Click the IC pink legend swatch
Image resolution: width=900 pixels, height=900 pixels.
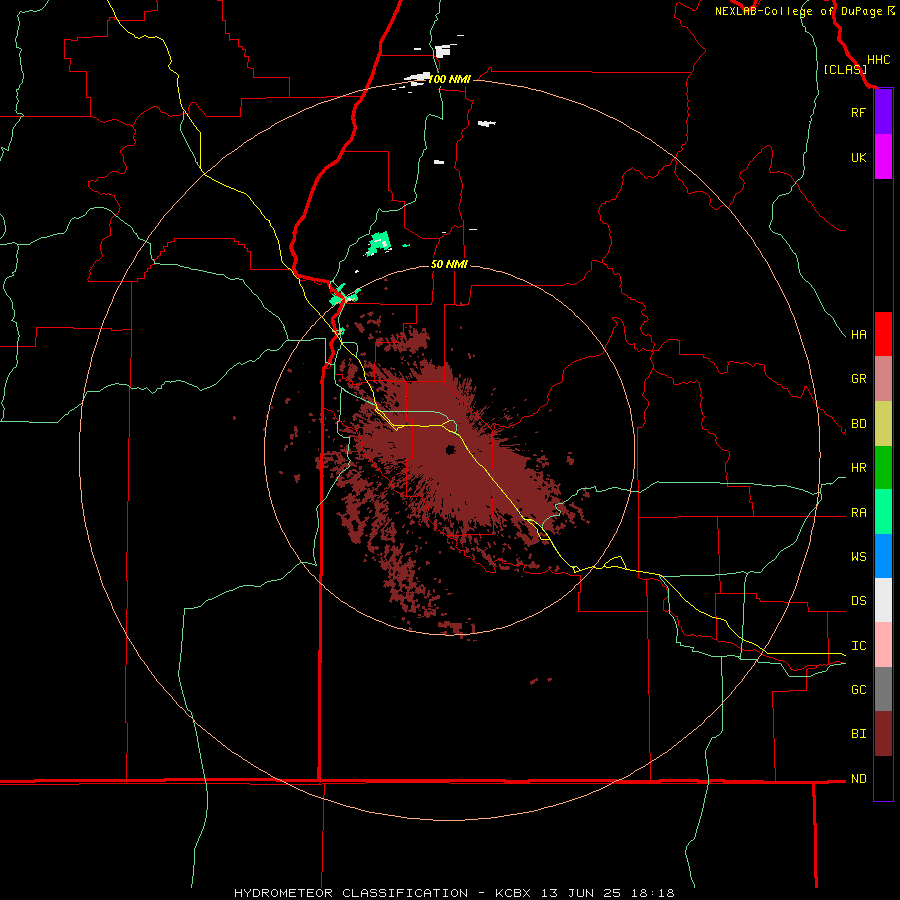(x=883, y=645)
